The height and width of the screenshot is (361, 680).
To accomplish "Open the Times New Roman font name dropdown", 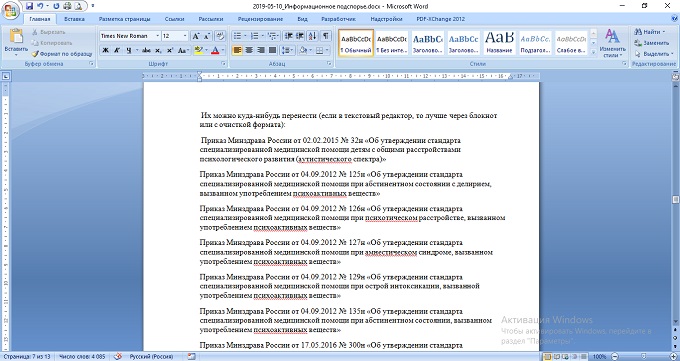I will (157, 36).
